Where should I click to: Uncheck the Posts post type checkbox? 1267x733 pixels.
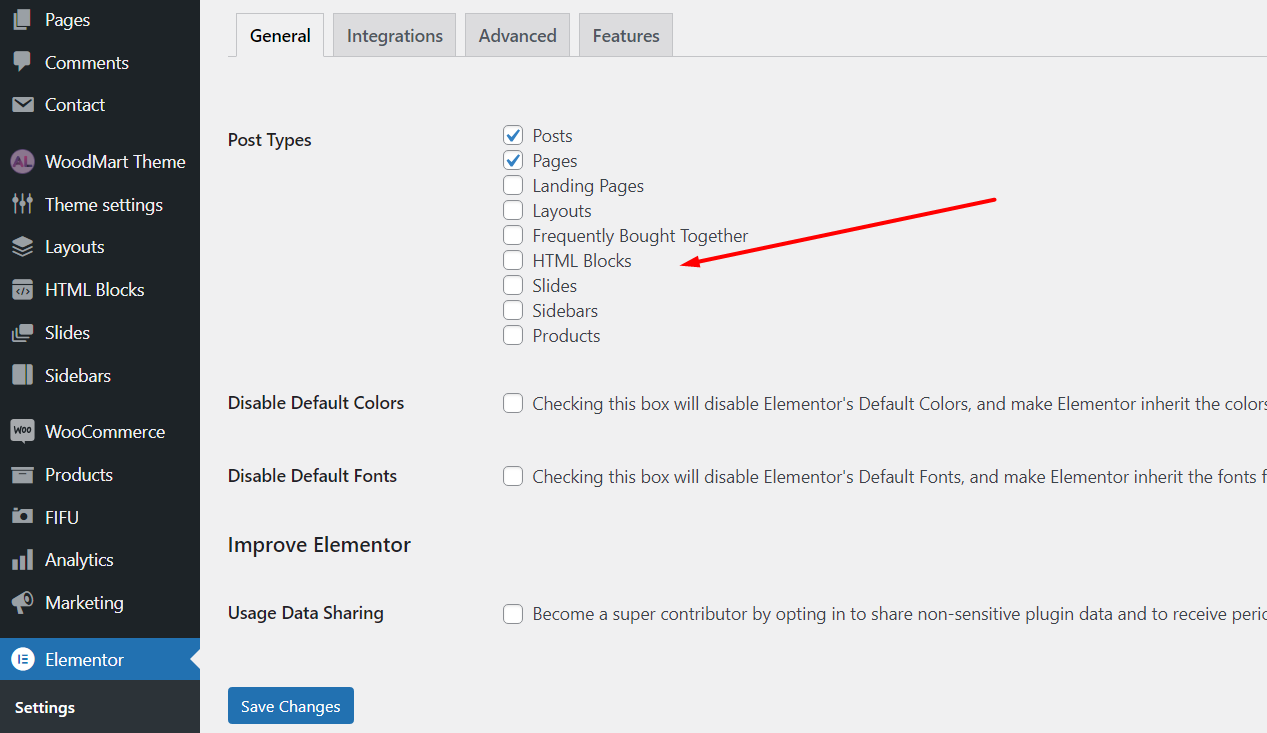[513, 135]
